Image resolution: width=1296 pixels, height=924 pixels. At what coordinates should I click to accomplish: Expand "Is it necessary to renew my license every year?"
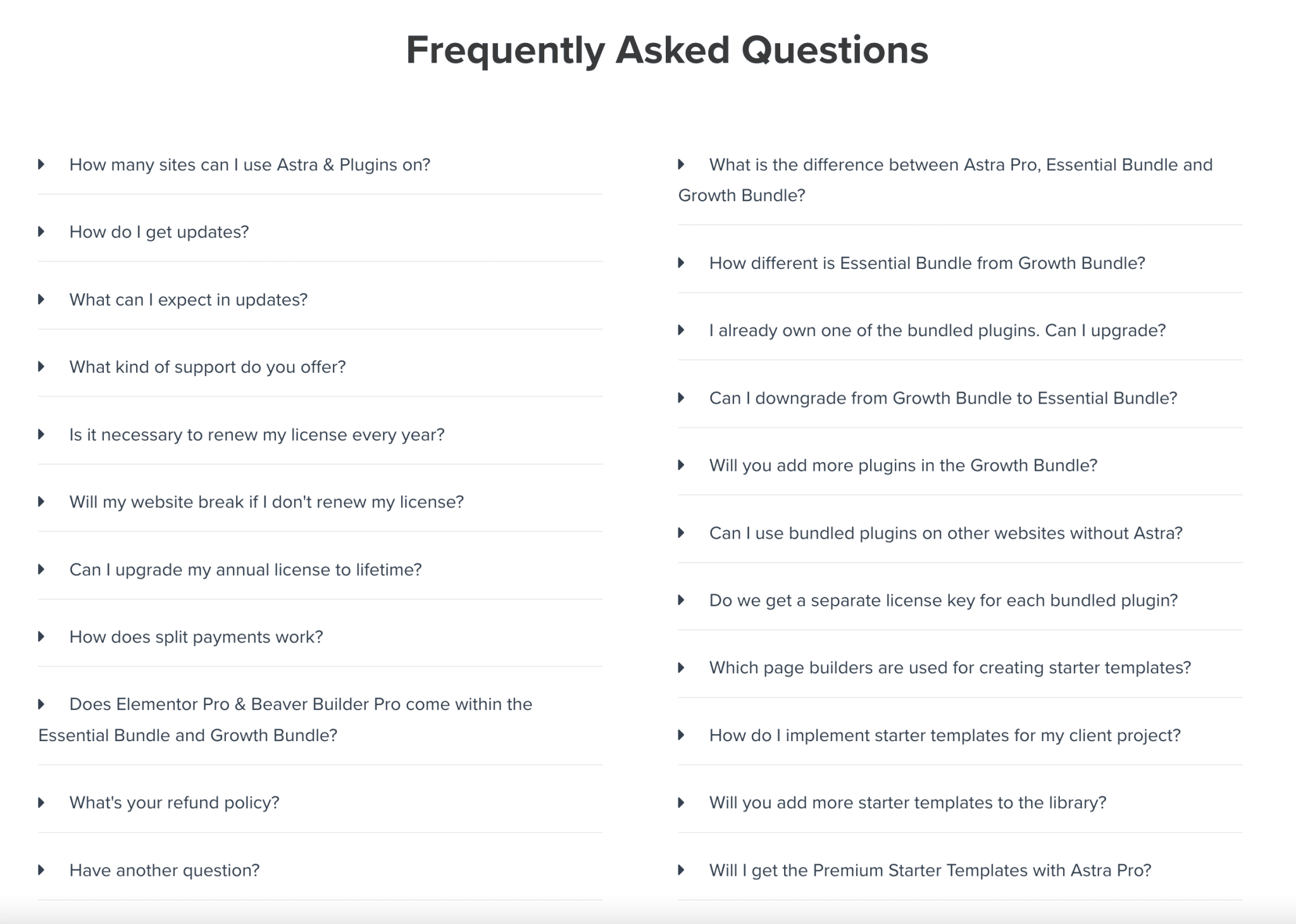(256, 435)
